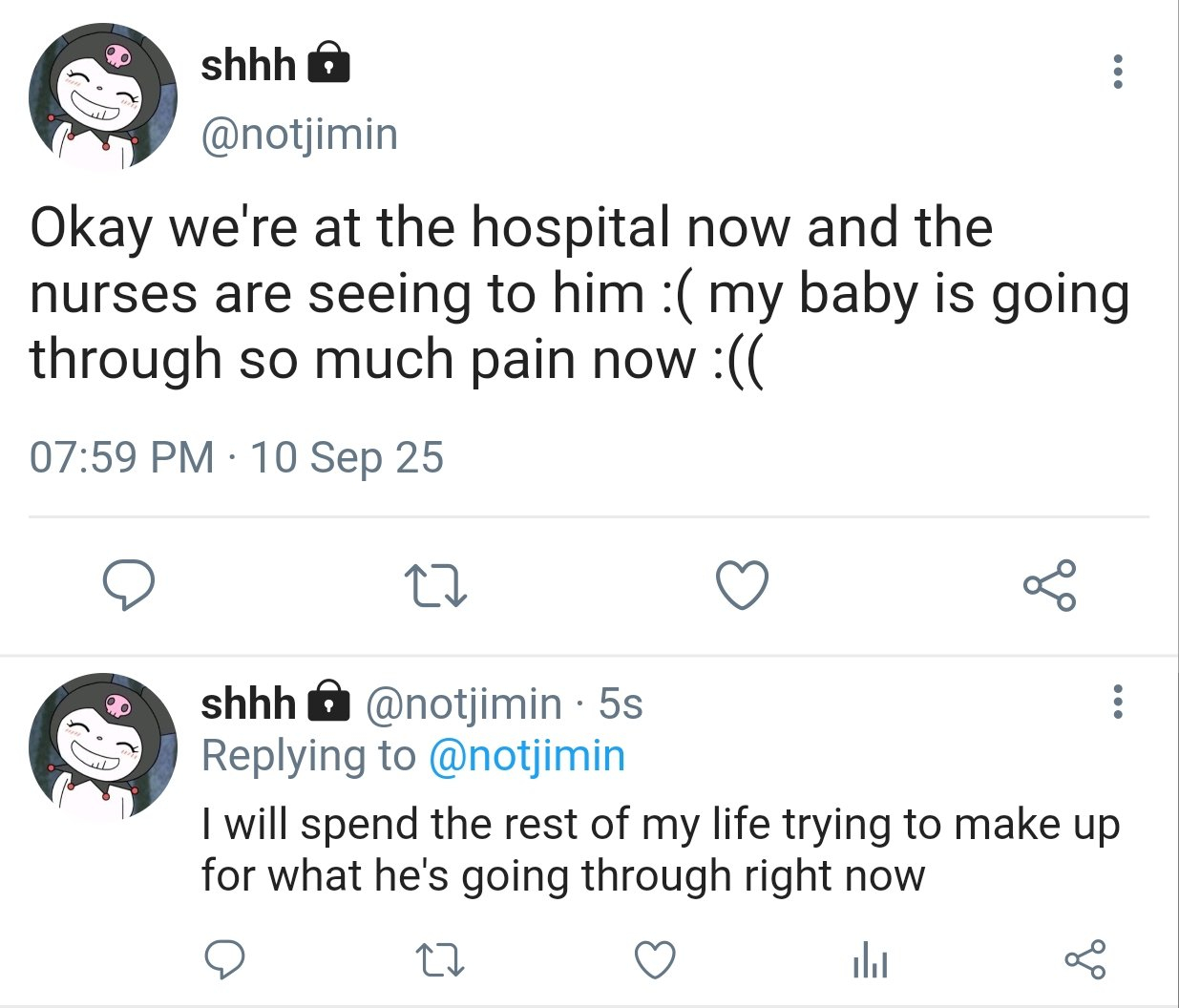This screenshot has height=1008, width=1179.
Task: Open the @notjimin handle under main tweet name
Action: pos(299,135)
